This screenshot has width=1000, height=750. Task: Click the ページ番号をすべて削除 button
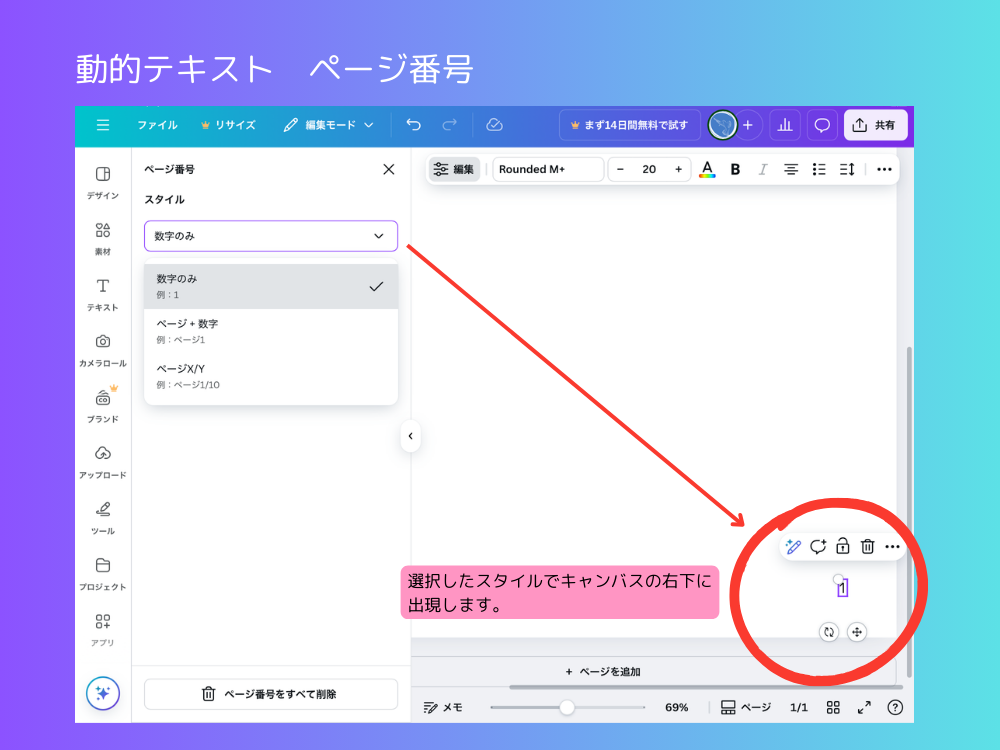(270, 694)
